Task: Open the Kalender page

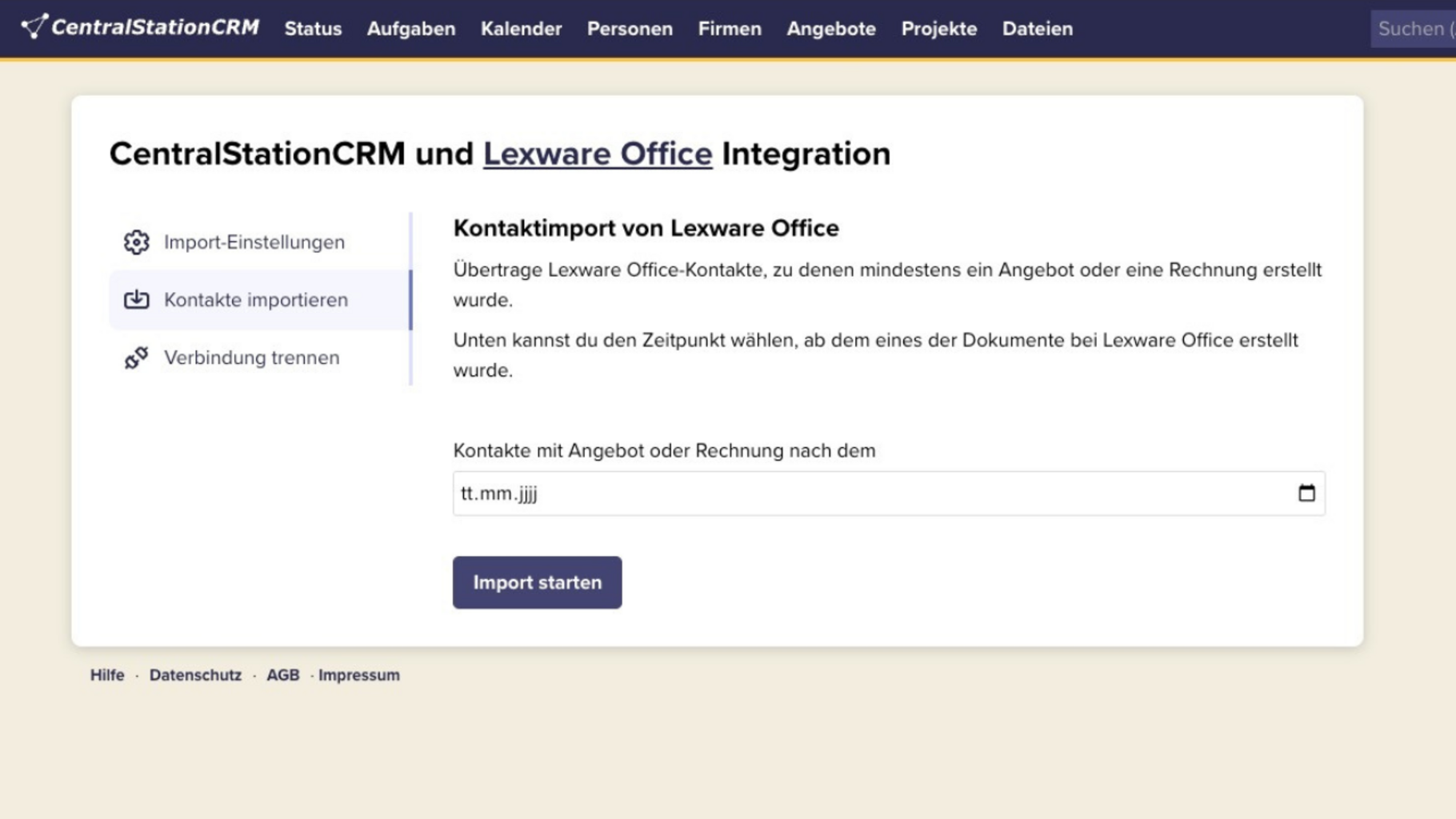Action: [x=521, y=29]
